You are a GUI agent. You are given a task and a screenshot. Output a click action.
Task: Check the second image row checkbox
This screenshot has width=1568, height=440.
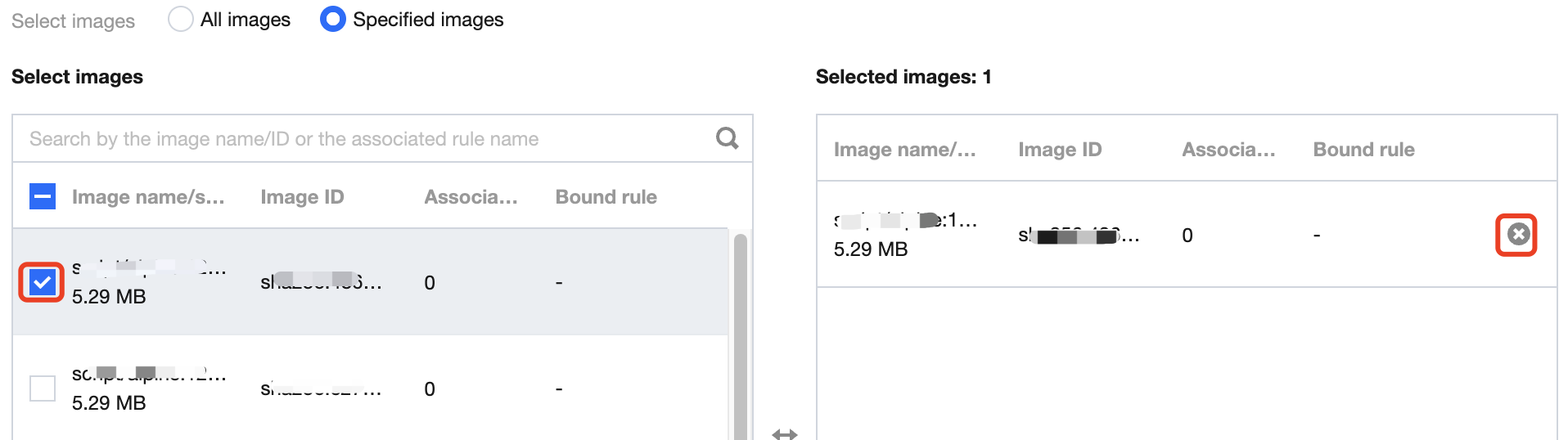[43, 388]
